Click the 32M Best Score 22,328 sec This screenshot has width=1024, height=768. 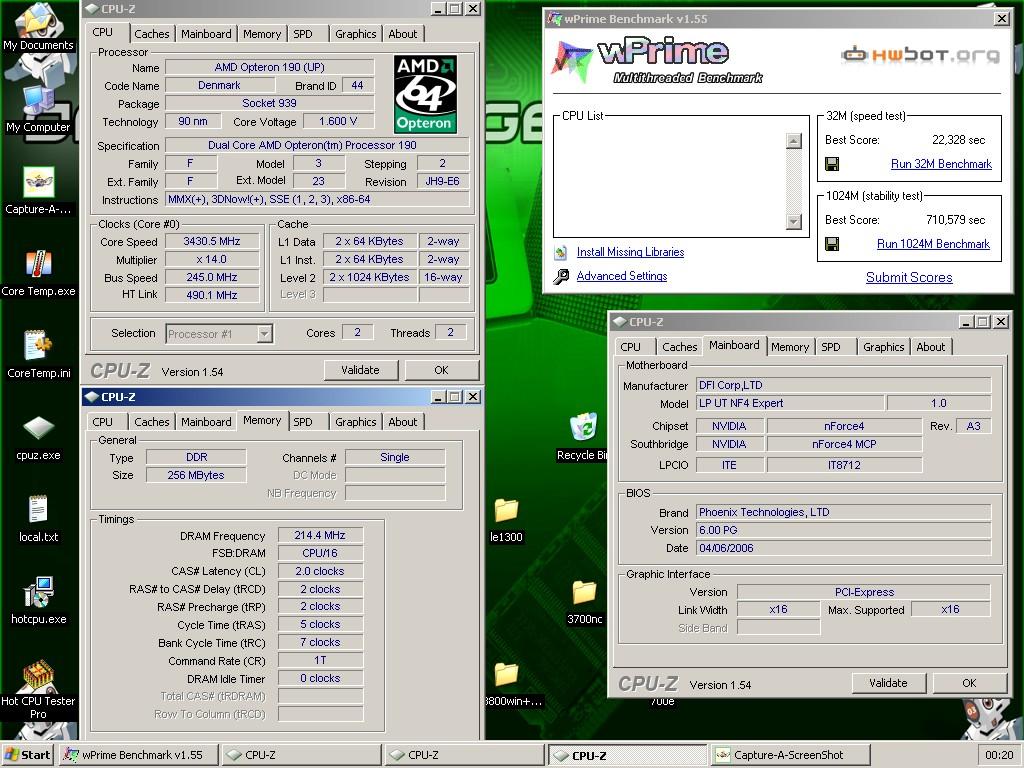click(x=958, y=140)
